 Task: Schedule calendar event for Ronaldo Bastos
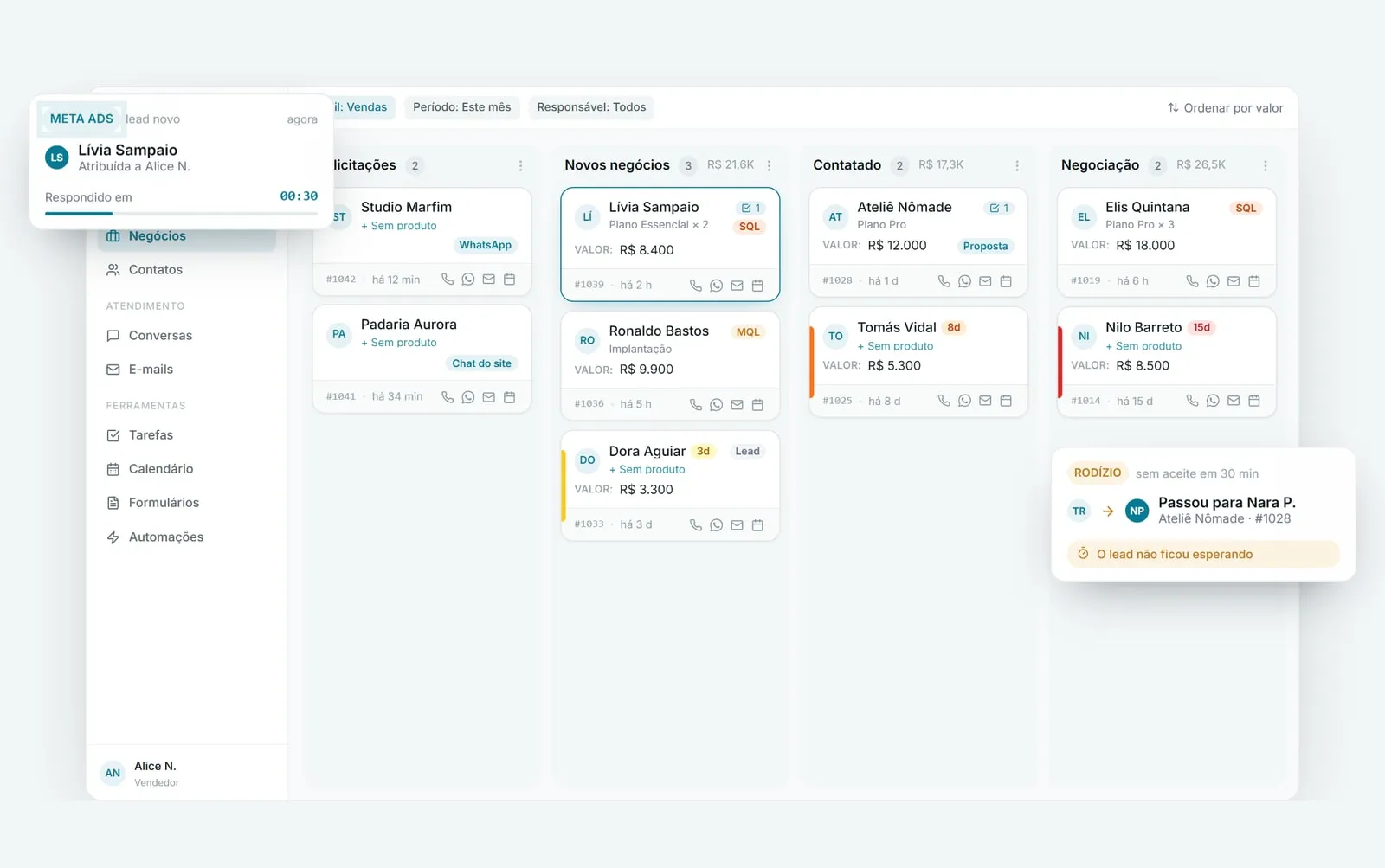click(x=757, y=405)
